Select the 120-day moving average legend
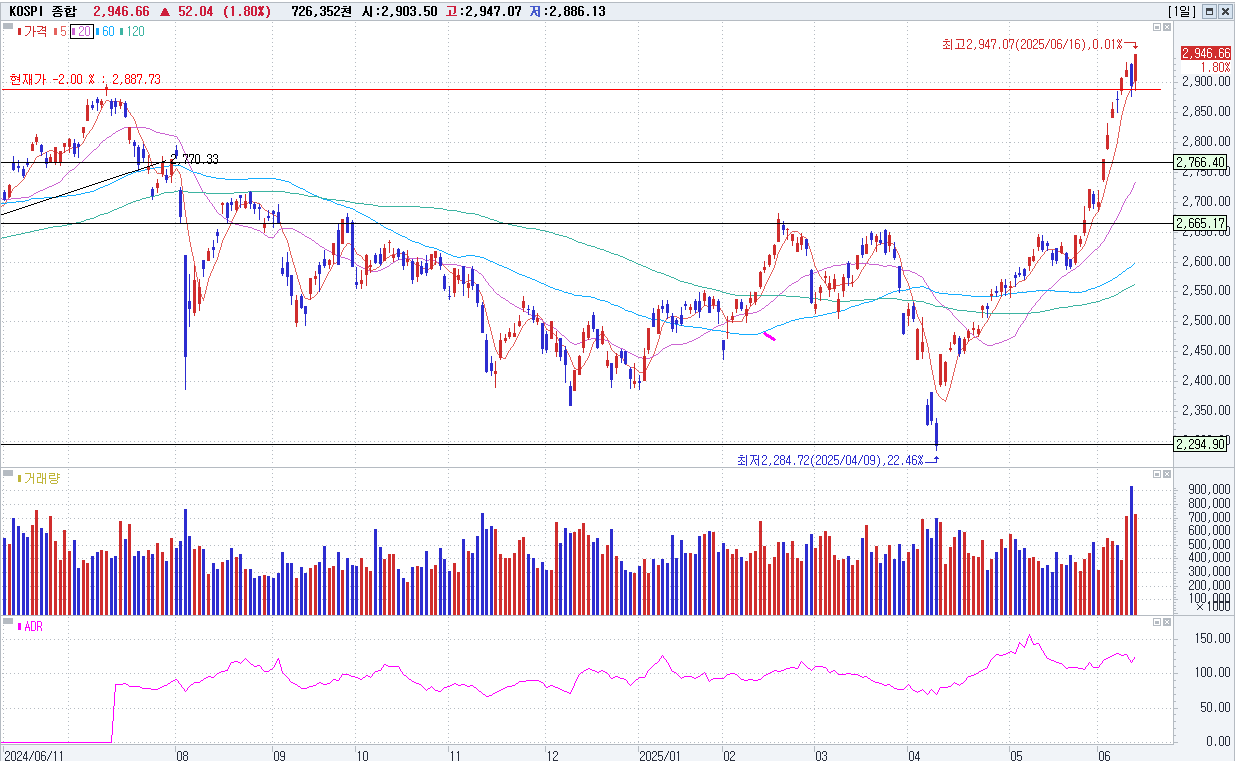This screenshot has height=761, width=1235. tap(132, 31)
